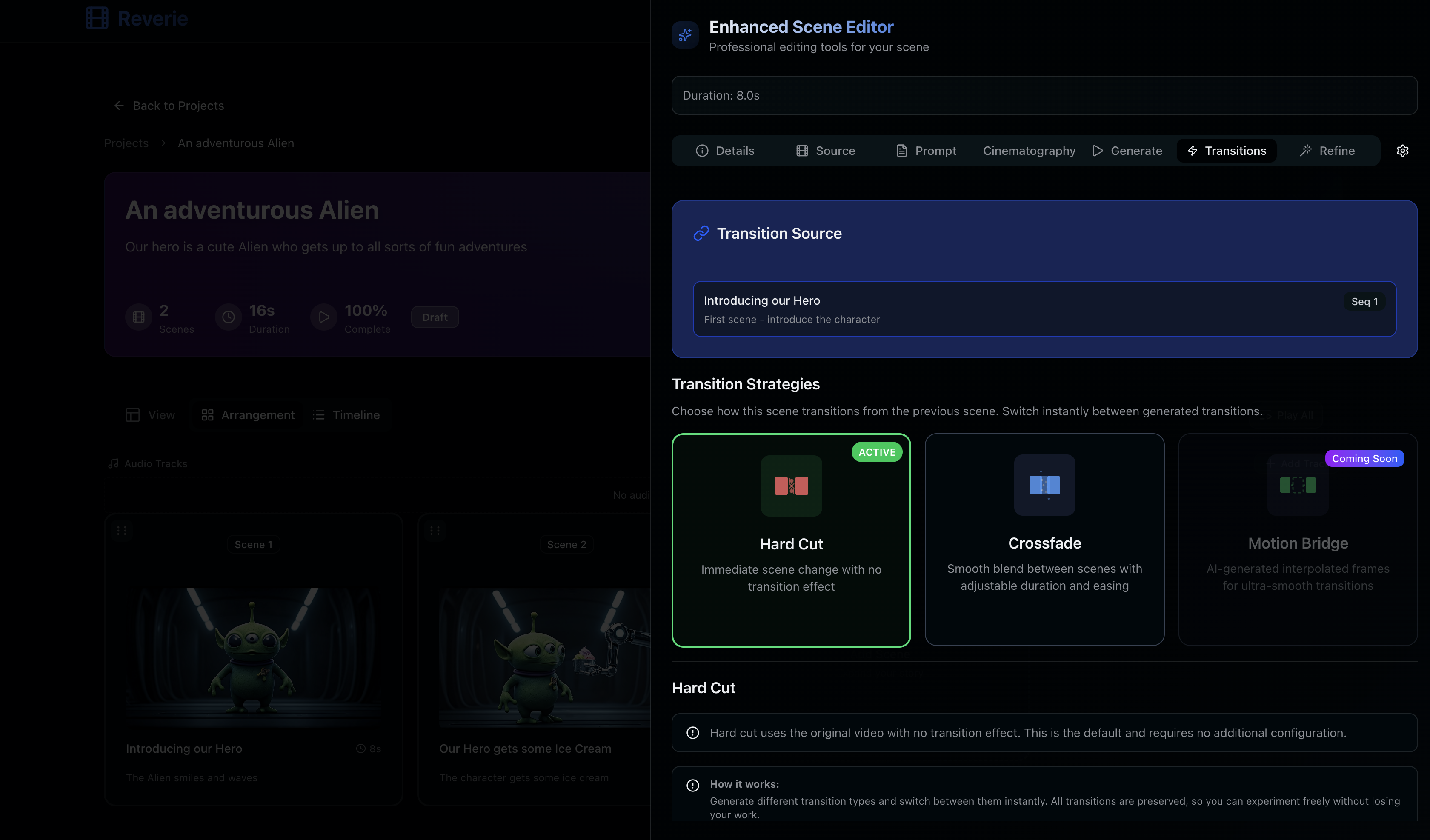Open the Generate tab

(x=1127, y=150)
